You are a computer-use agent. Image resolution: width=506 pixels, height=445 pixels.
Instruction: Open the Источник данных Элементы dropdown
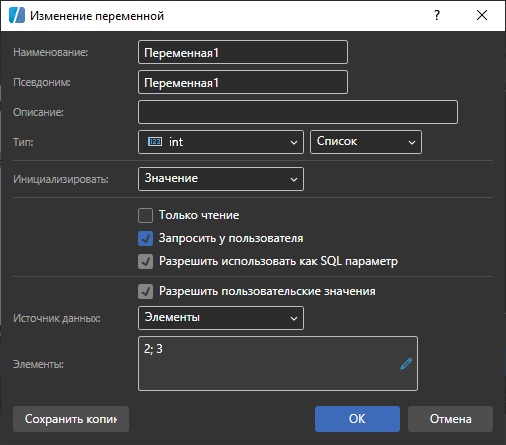[x=221, y=318]
